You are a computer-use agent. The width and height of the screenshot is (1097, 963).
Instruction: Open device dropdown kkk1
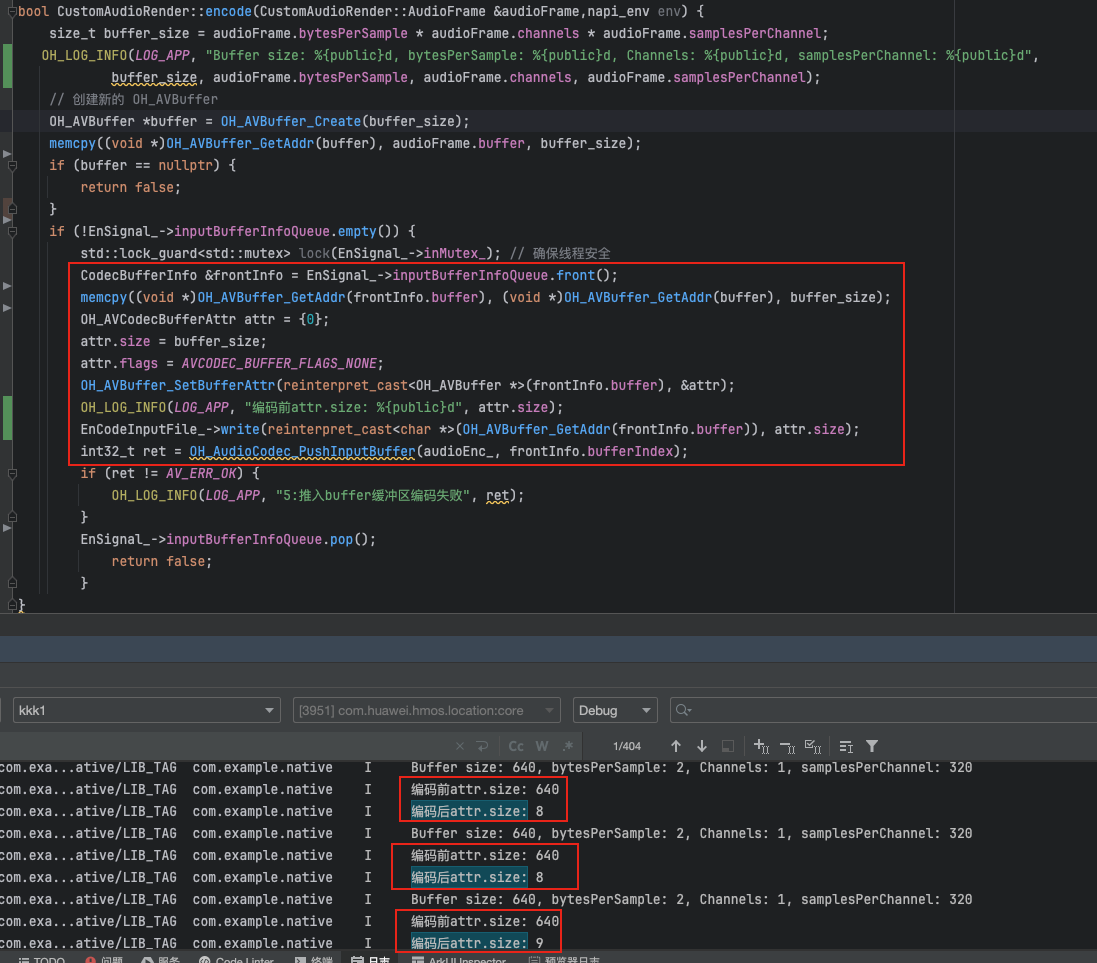tap(146, 710)
